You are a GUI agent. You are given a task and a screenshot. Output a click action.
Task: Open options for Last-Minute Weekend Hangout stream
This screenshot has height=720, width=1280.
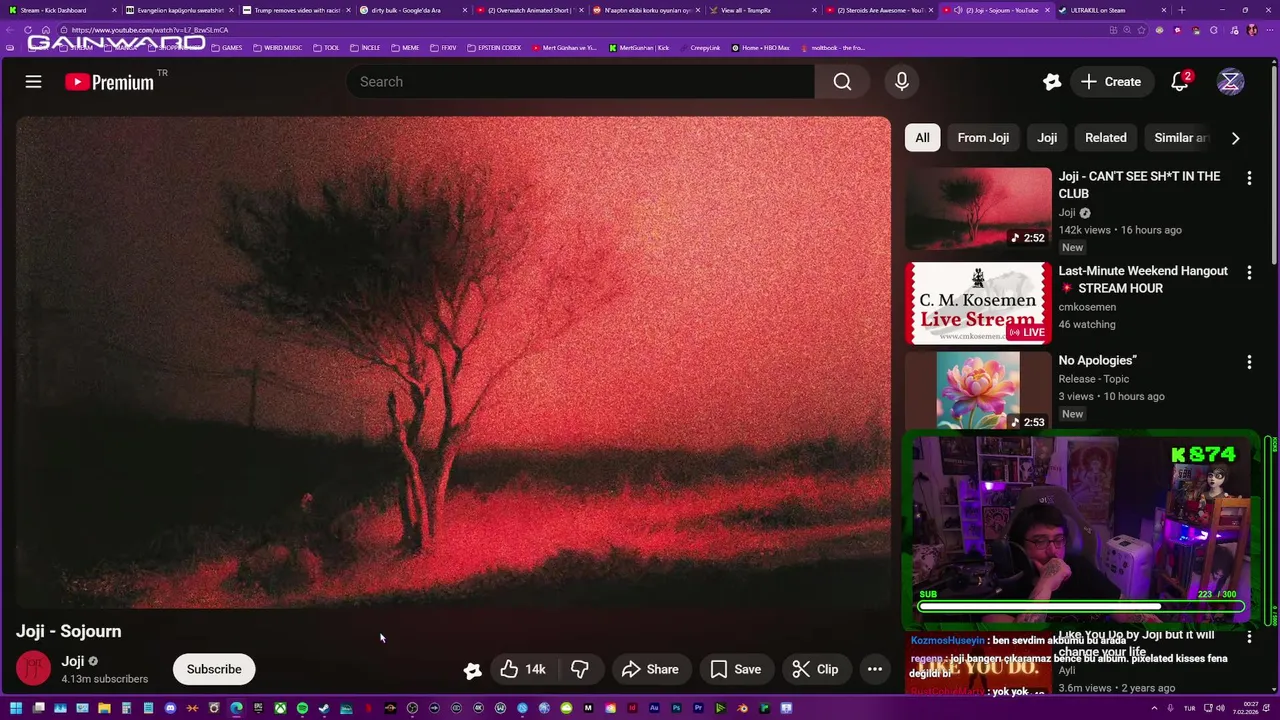[1249, 272]
